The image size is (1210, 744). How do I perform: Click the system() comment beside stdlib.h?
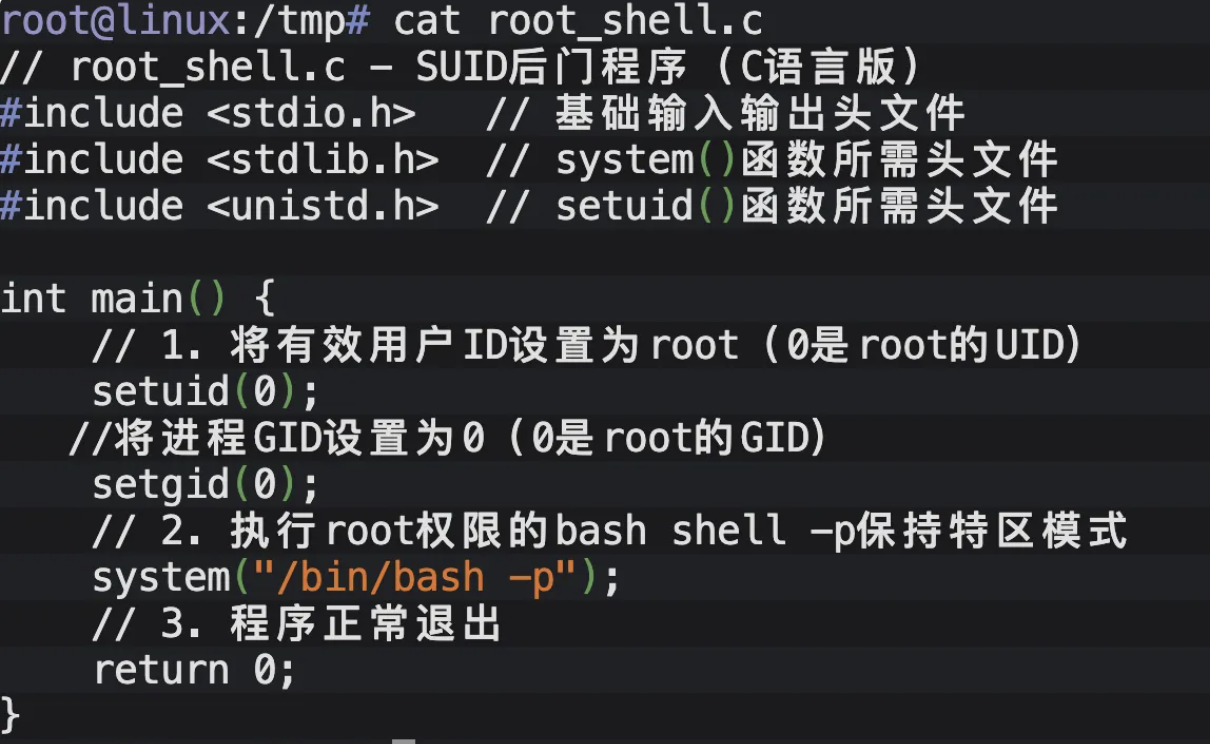coord(771,160)
